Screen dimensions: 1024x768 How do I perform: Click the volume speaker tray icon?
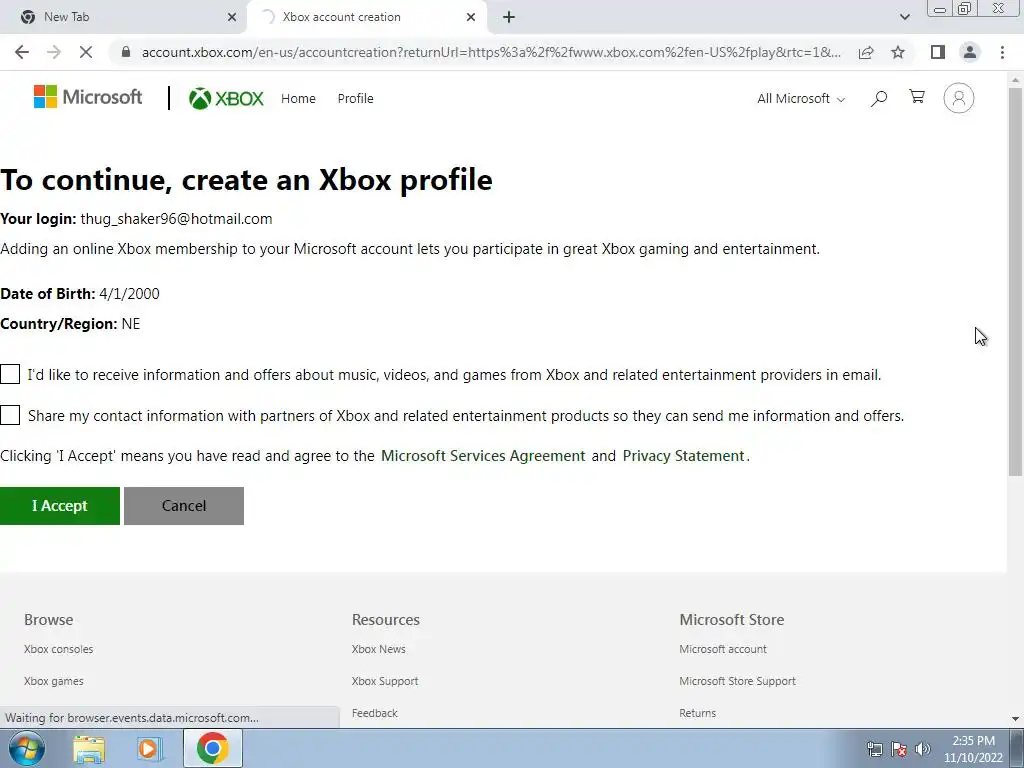(922, 748)
